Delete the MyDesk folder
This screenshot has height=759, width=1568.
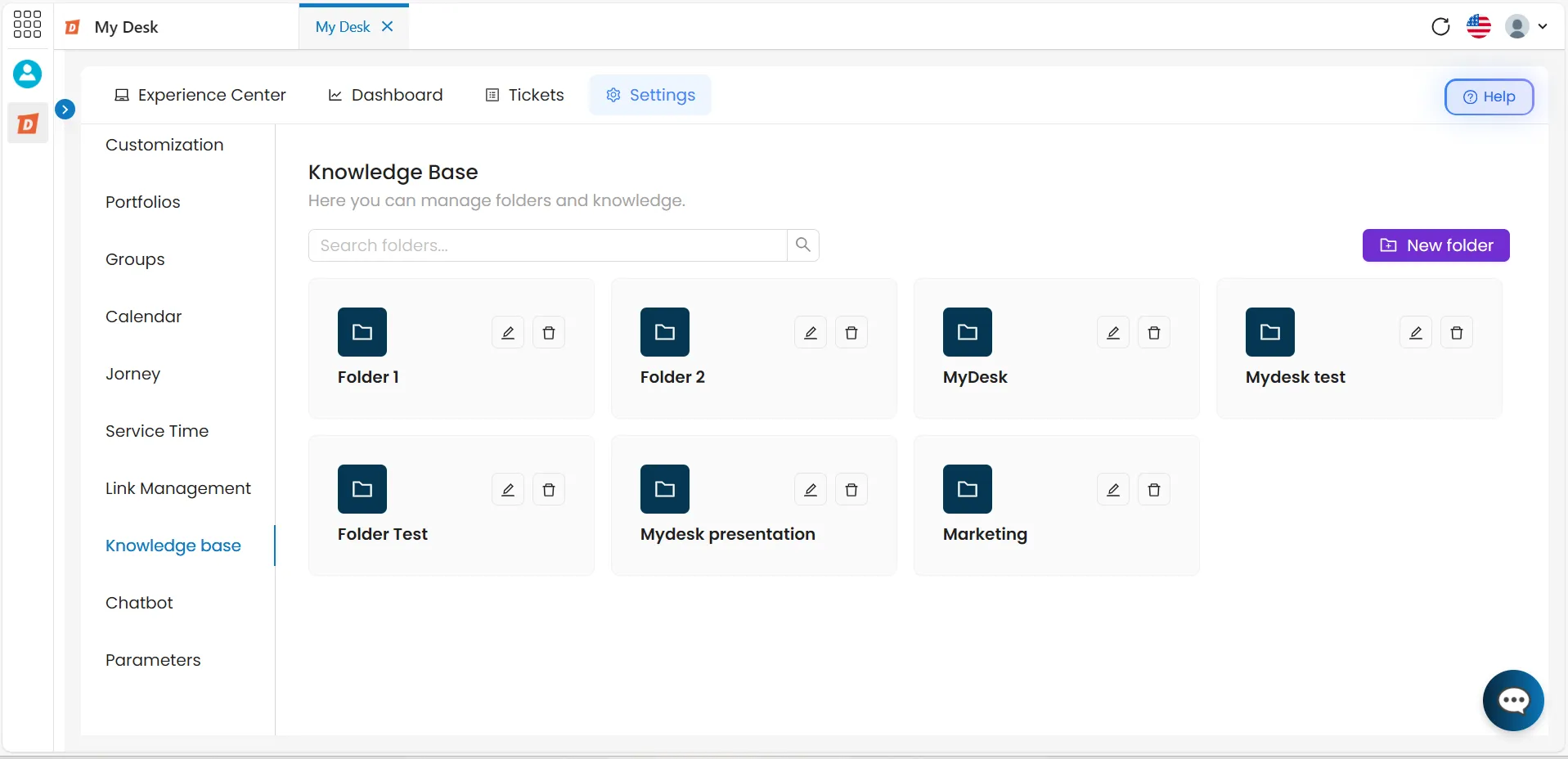[x=1154, y=333]
